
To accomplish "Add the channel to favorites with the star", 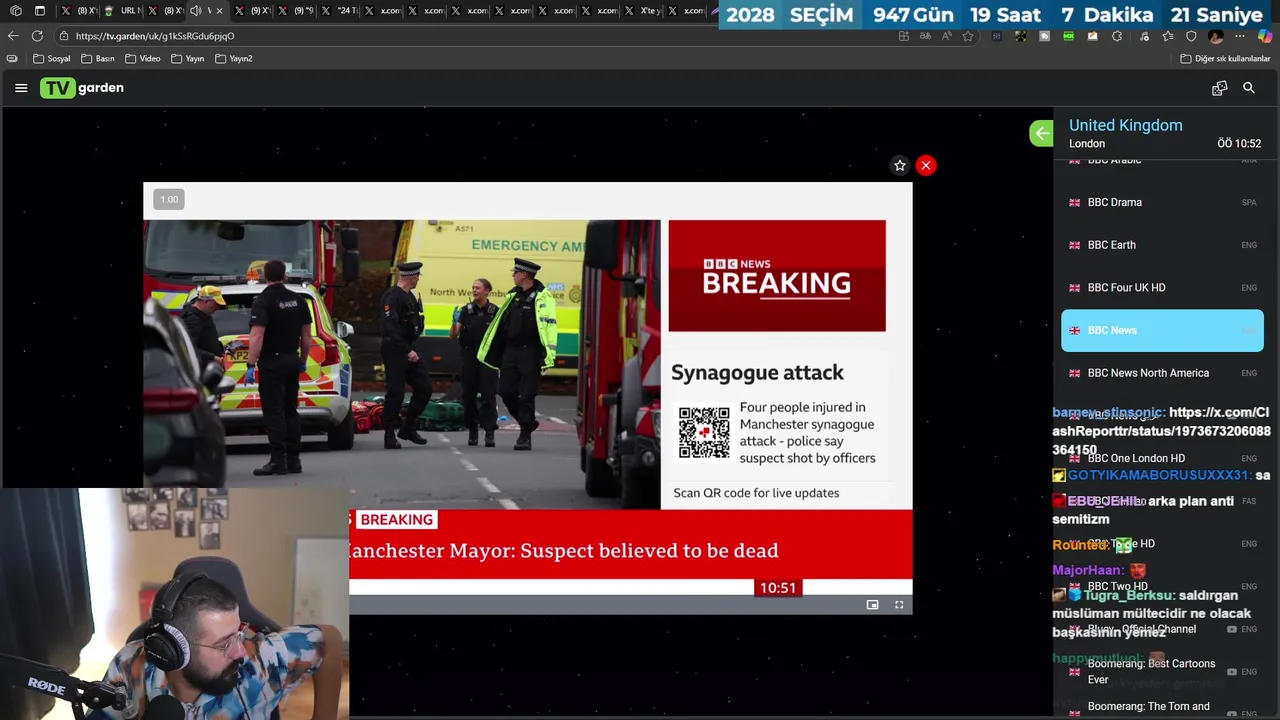I will 899,165.
